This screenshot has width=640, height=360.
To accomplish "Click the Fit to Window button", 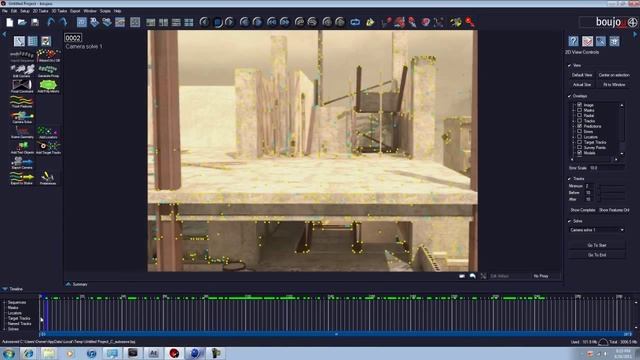I will 614,84.
